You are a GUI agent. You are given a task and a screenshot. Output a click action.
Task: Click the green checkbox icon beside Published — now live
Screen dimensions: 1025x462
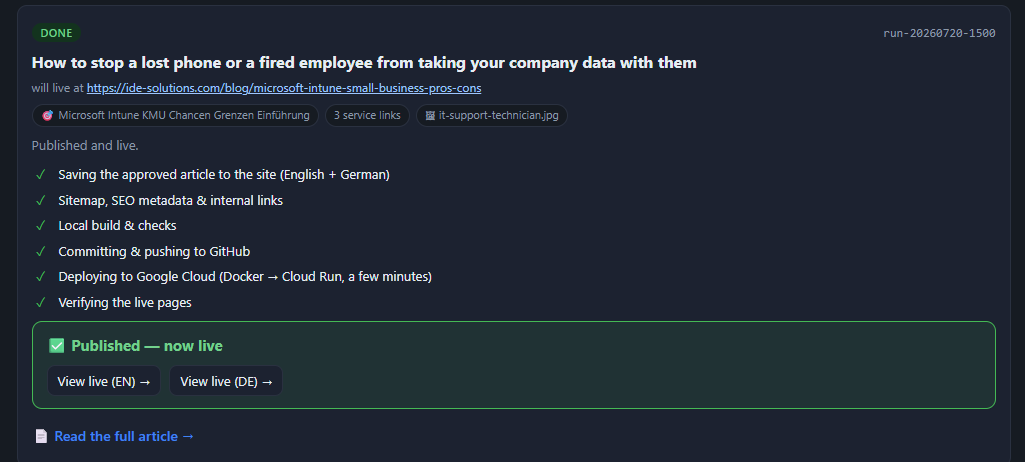coord(57,346)
